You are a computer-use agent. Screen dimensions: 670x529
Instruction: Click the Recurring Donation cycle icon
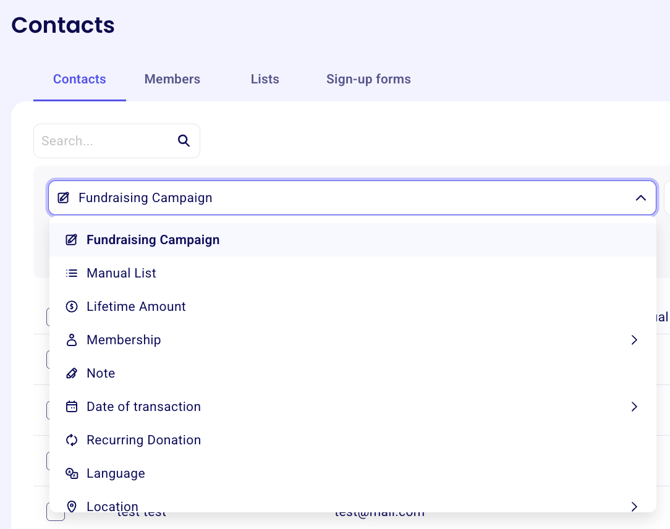(72, 440)
